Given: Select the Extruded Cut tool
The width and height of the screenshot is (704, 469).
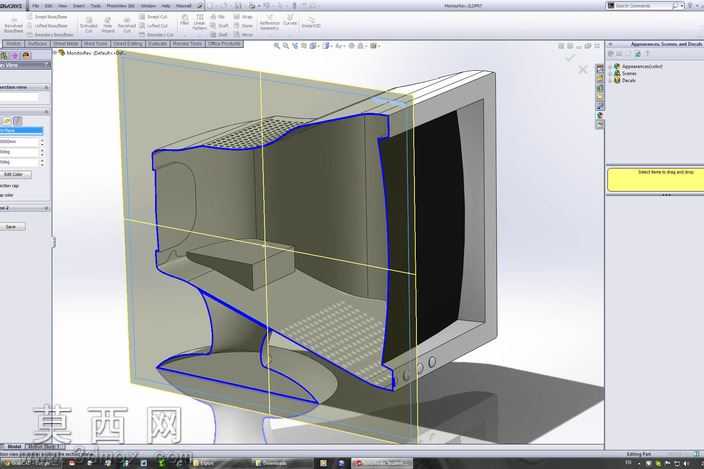Looking at the screenshot, I should coord(88,25).
